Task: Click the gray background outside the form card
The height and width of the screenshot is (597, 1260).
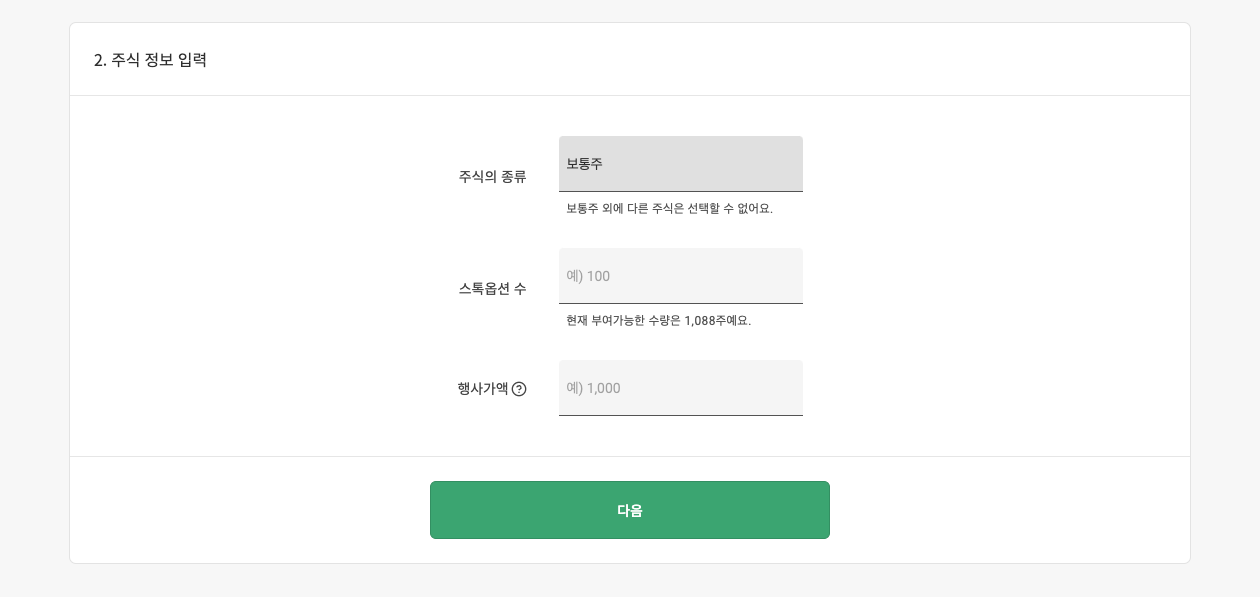Action: tap(30, 300)
